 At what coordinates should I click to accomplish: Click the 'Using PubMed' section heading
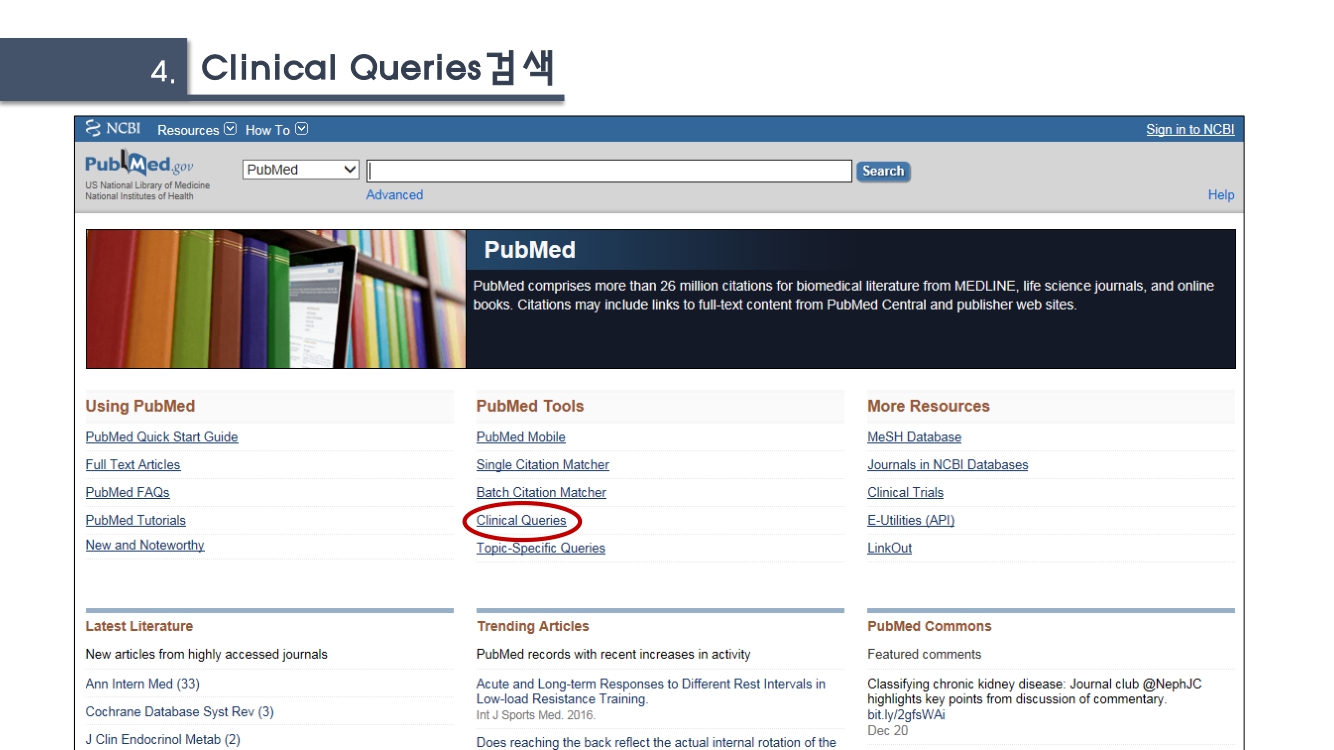tap(140, 406)
